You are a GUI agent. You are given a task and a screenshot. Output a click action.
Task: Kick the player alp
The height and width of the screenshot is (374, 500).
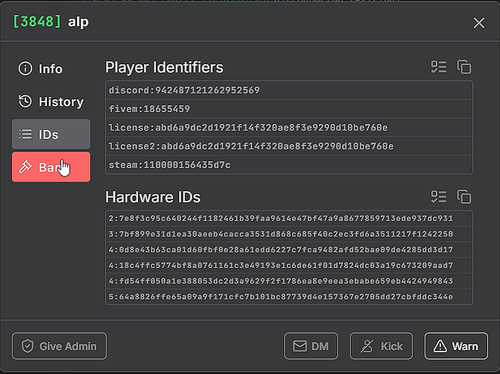tap(381, 346)
